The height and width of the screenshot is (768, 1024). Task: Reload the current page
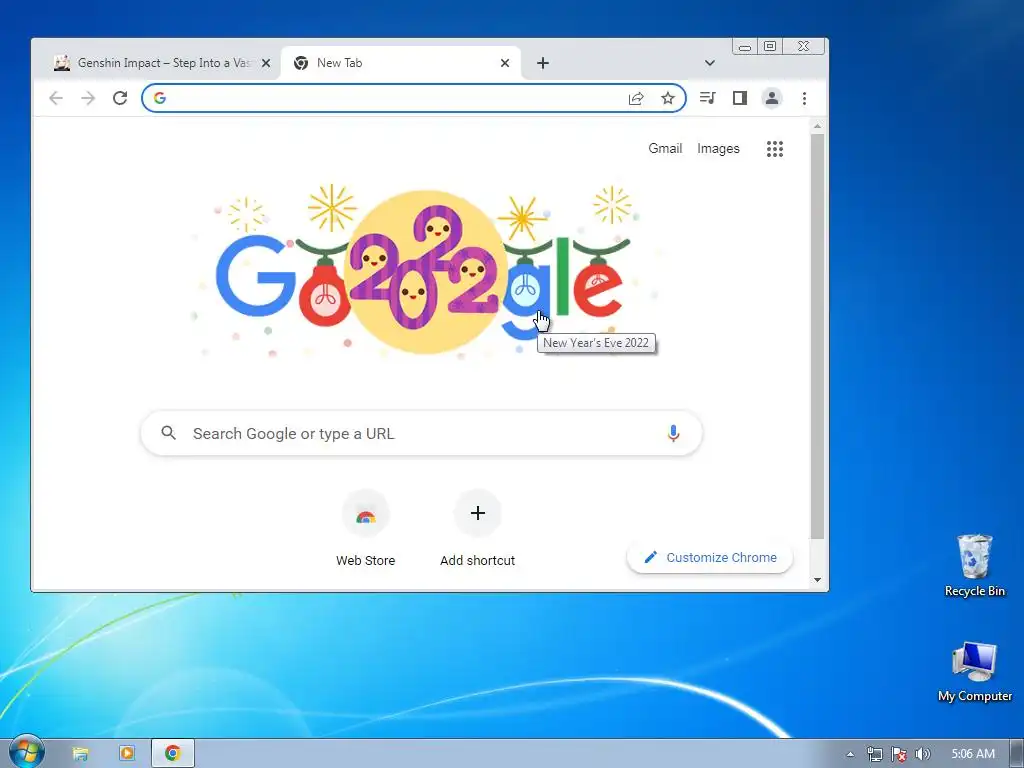pyautogui.click(x=120, y=98)
